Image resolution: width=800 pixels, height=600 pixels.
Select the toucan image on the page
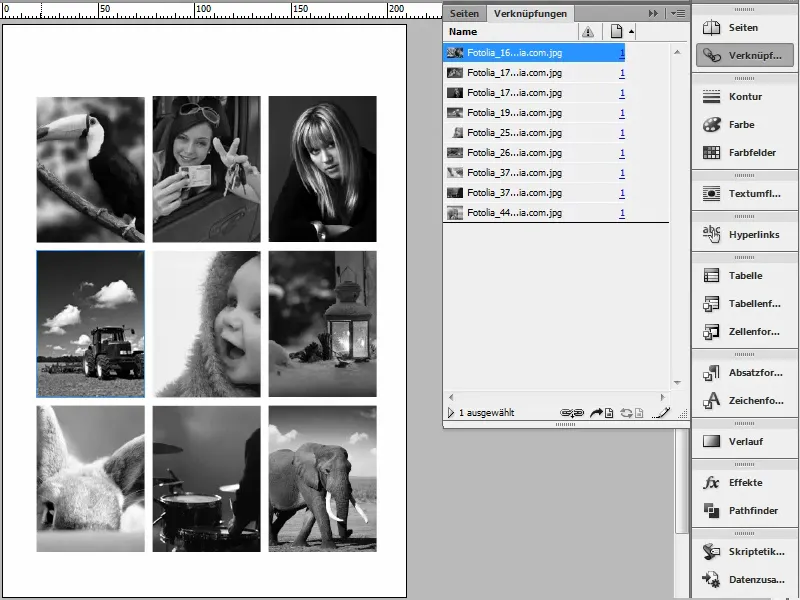[x=90, y=169]
